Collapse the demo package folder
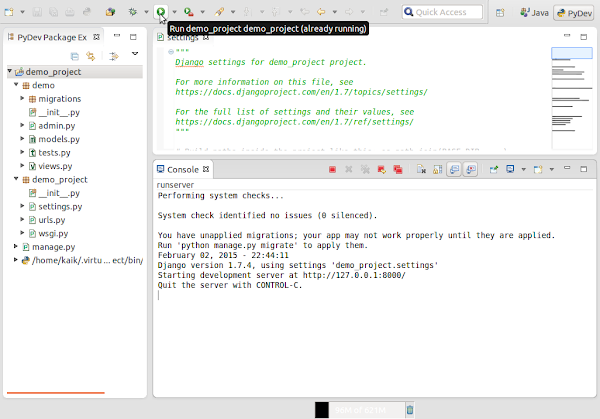The image size is (600, 419). (x=16, y=85)
